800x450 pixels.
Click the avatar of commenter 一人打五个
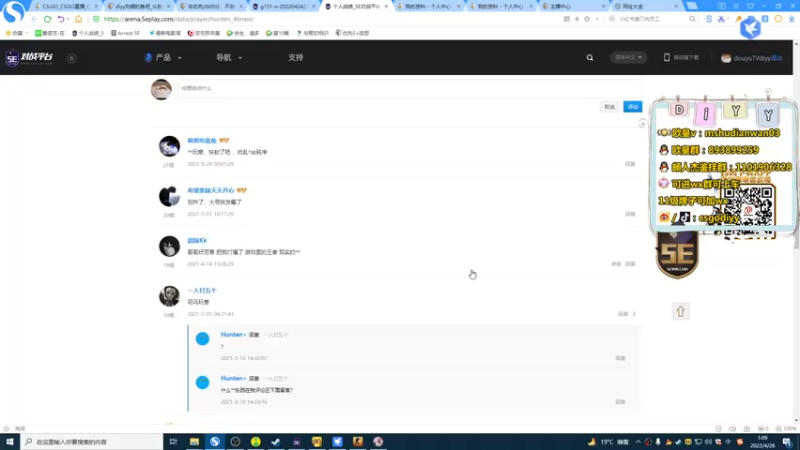(x=169, y=296)
